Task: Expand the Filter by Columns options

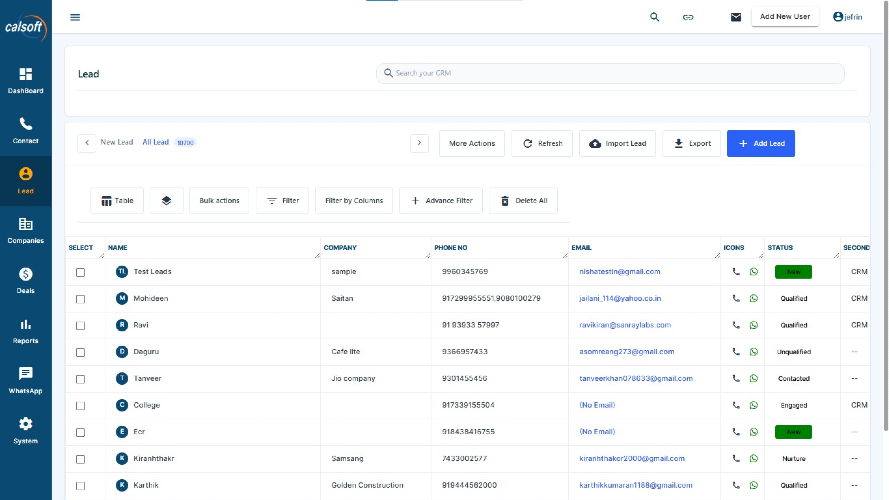Action: [354, 201]
